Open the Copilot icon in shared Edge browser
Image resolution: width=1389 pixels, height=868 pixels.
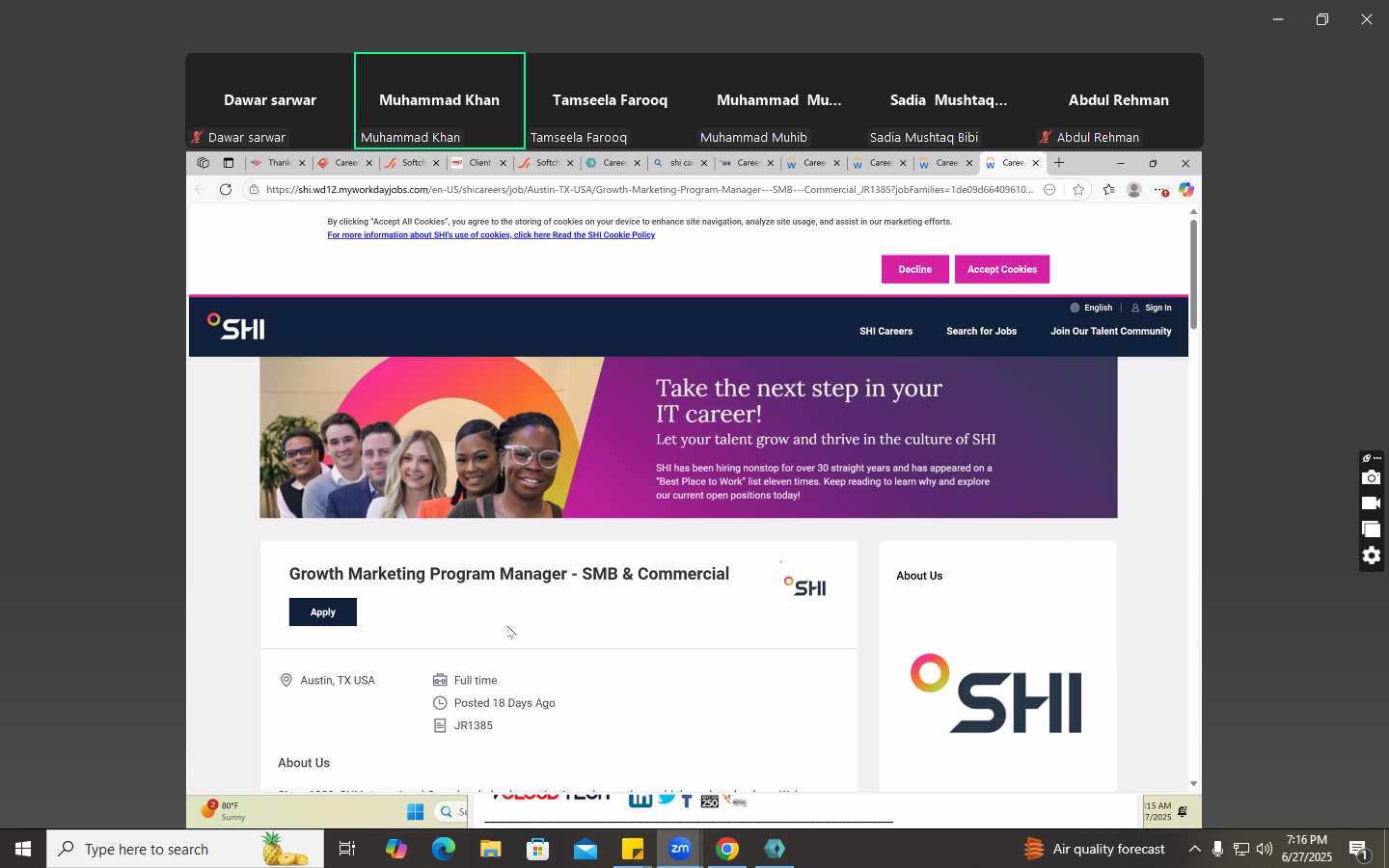(x=1185, y=190)
